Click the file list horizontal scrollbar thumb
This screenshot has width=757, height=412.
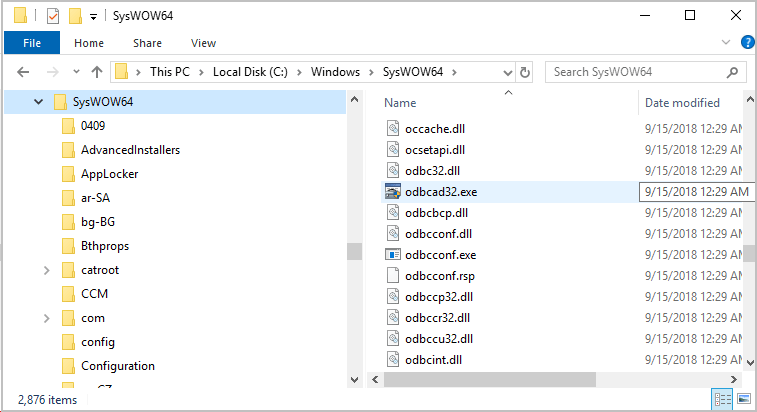[490, 380]
